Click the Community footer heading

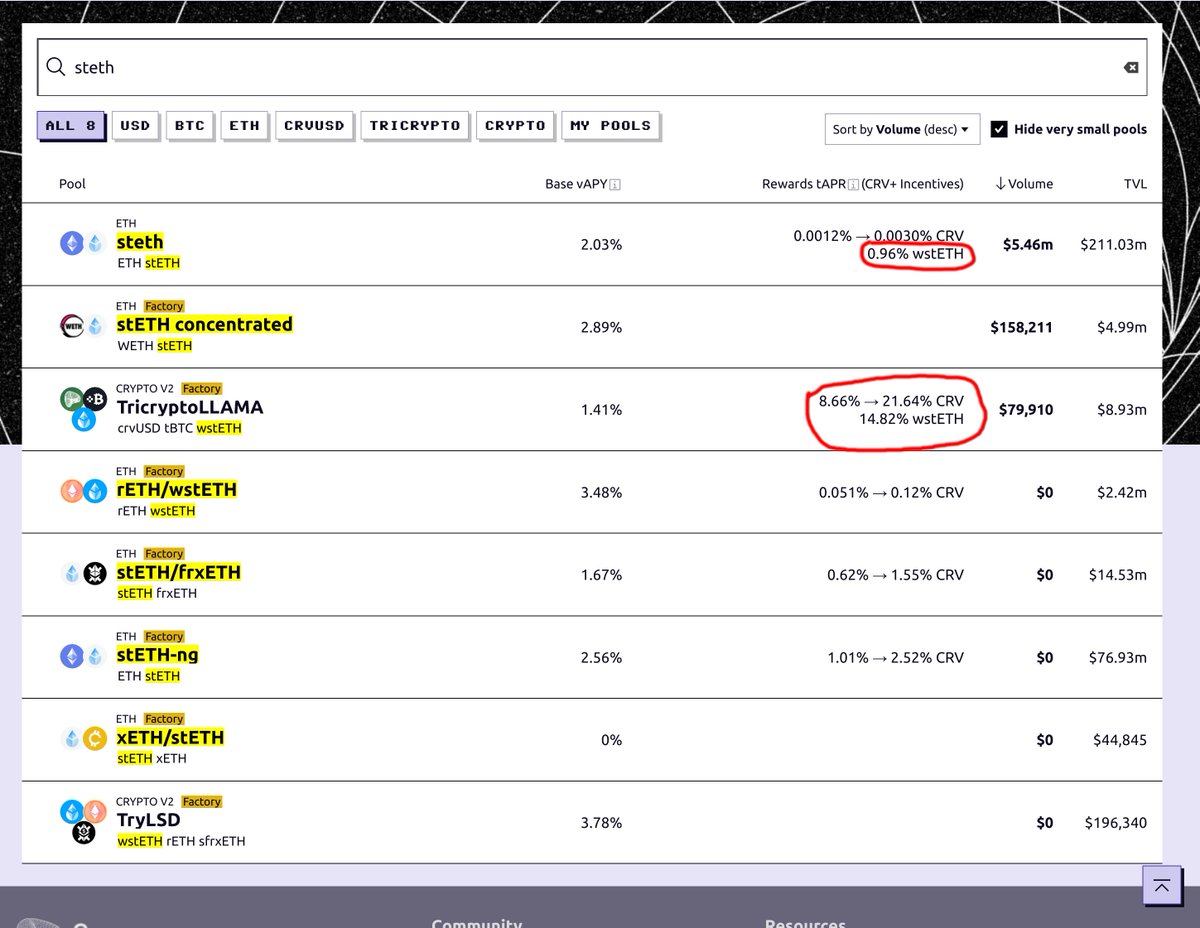(477, 923)
